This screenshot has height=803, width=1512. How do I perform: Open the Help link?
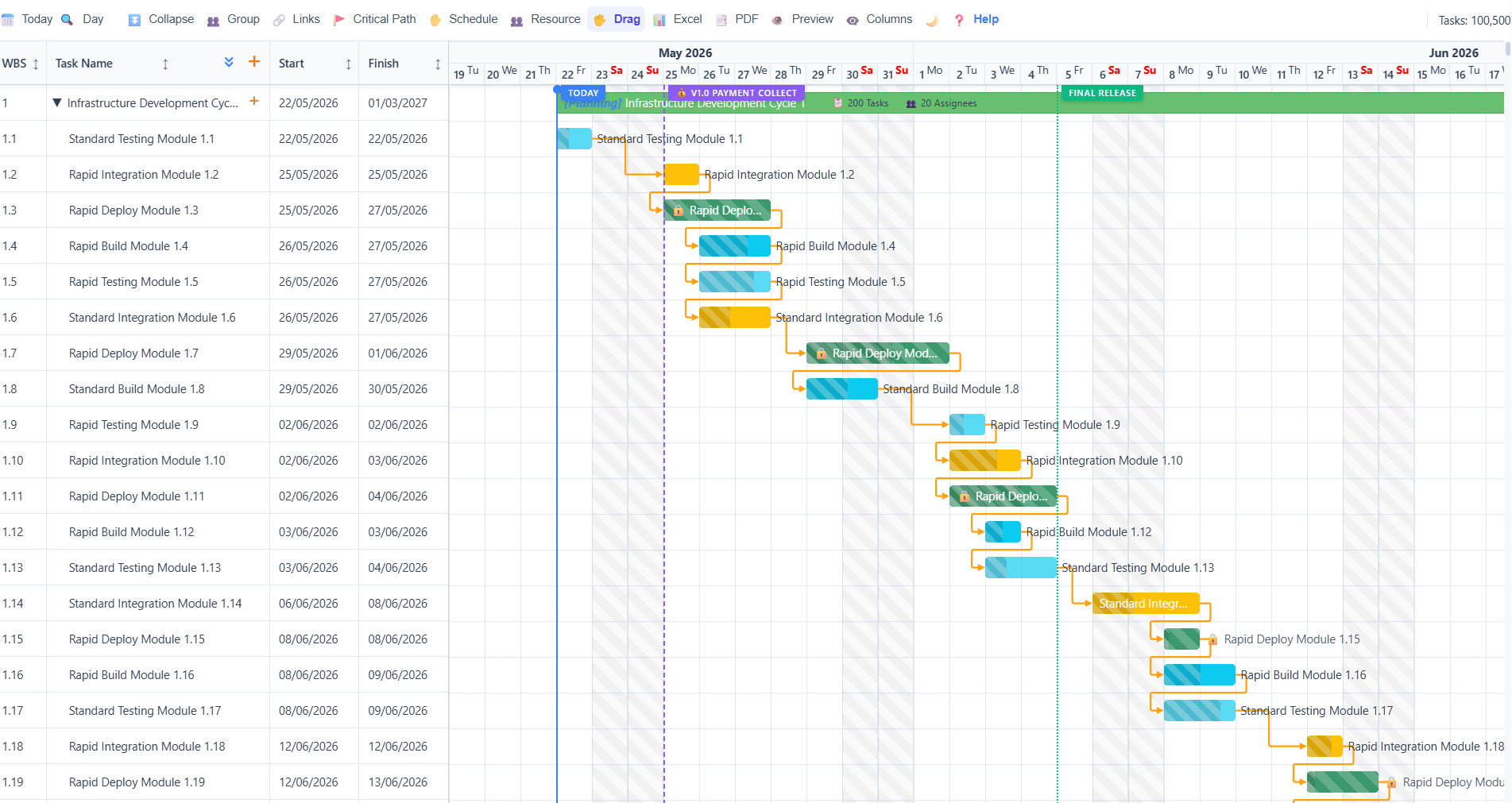point(976,19)
